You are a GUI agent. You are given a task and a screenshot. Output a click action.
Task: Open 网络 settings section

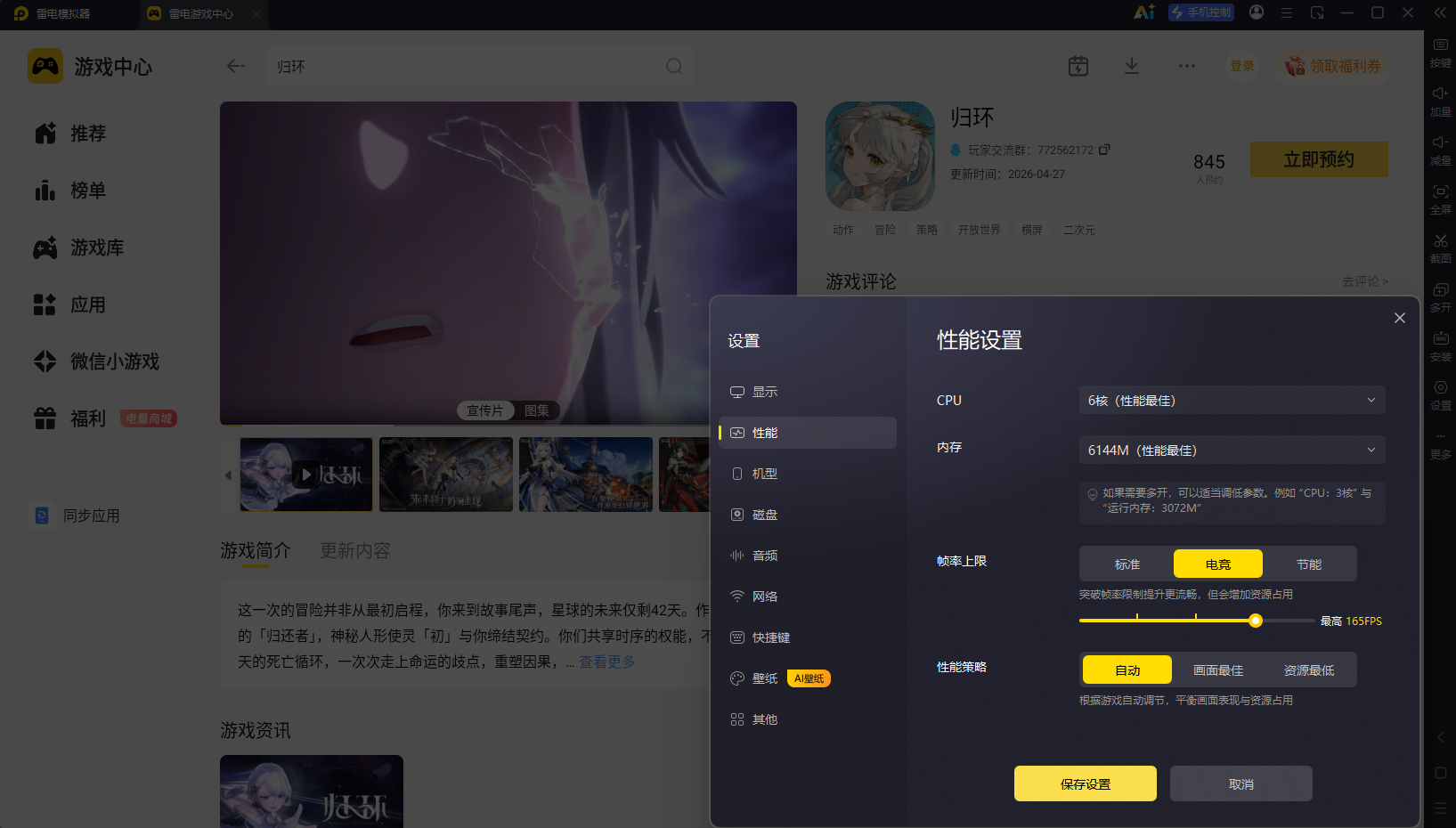coord(808,597)
